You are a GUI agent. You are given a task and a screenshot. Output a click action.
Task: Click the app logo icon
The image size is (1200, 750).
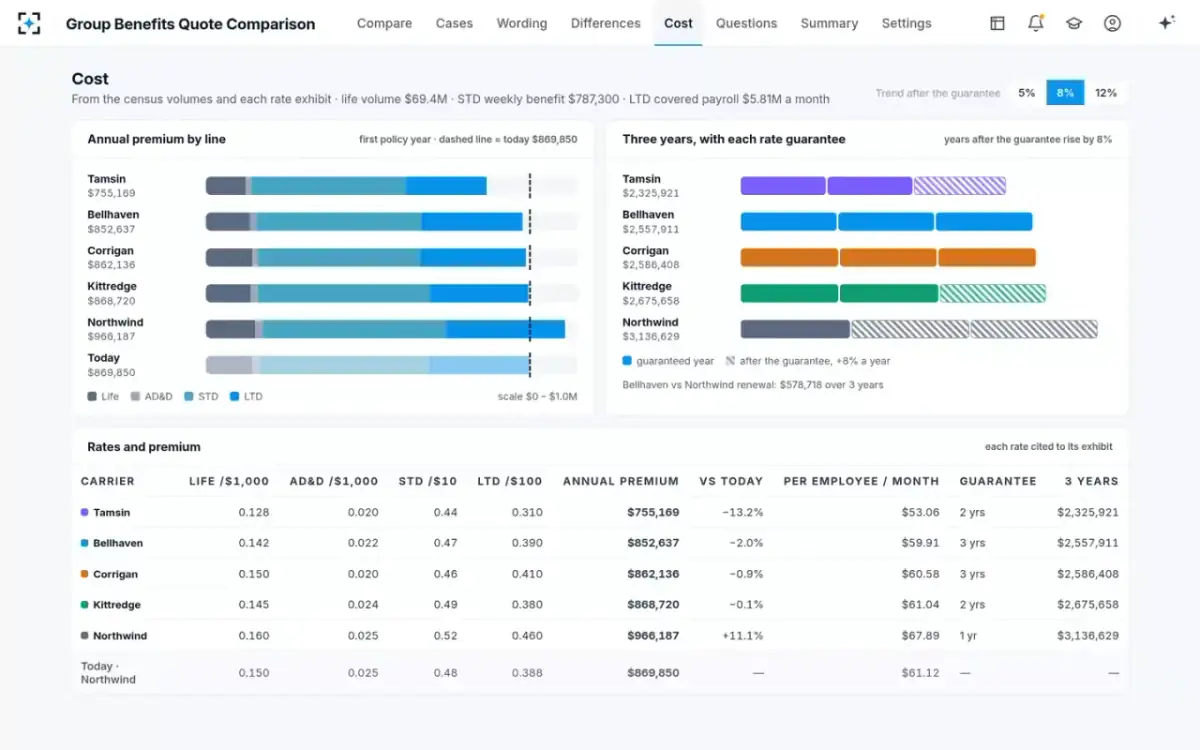pyautogui.click(x=29, y=23)
